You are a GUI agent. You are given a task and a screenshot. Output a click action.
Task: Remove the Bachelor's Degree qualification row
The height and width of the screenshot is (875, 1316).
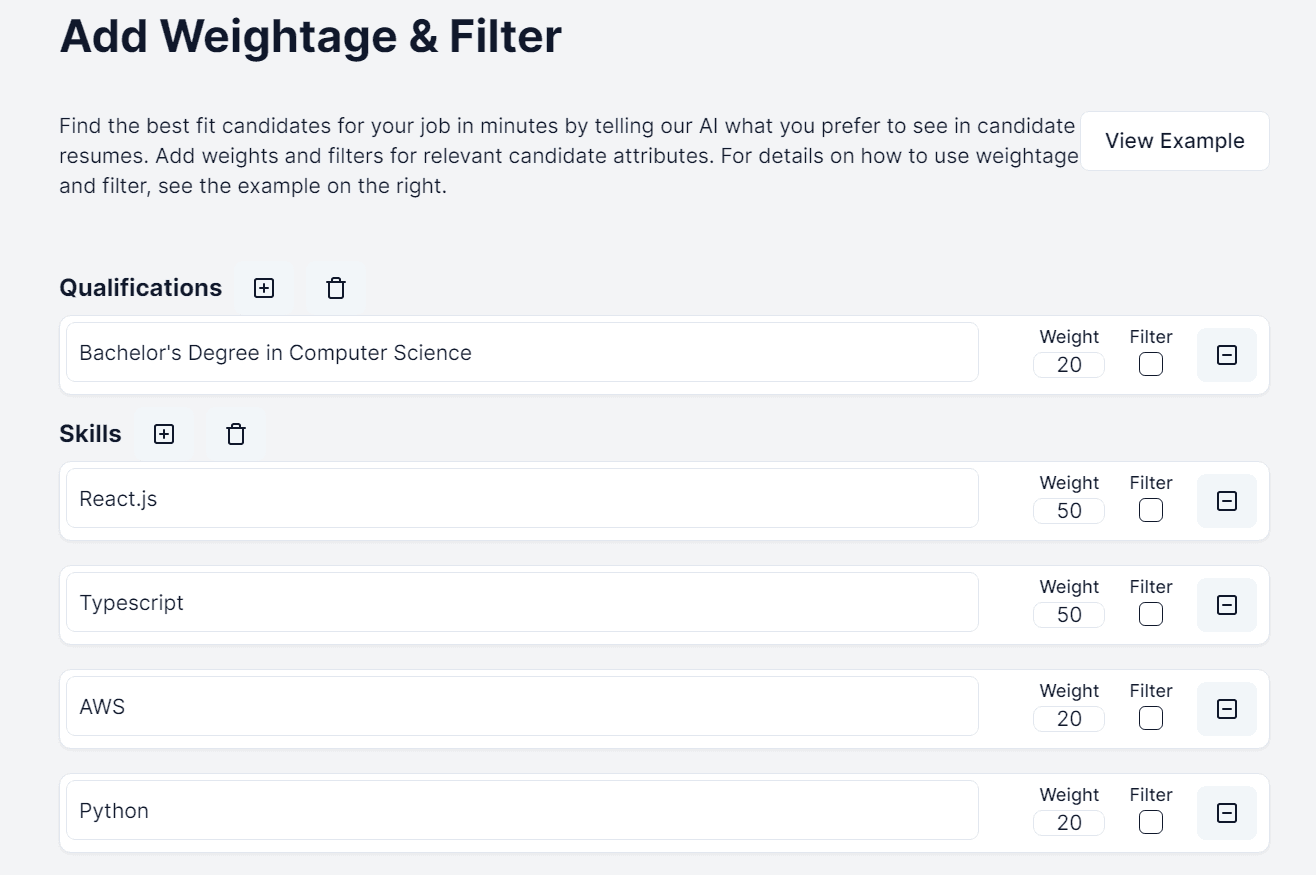point(1226,355)
